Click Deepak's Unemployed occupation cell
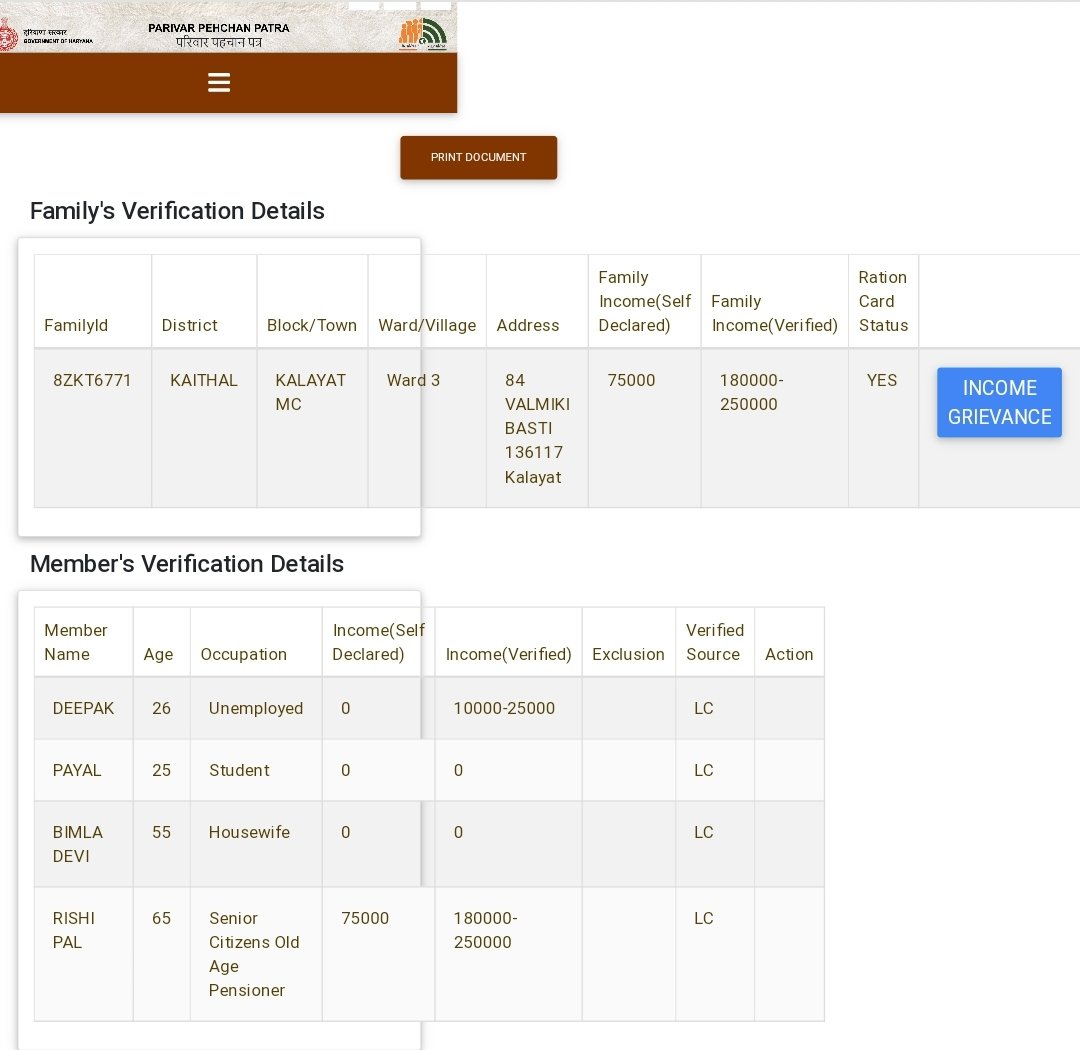 (256, 708)
